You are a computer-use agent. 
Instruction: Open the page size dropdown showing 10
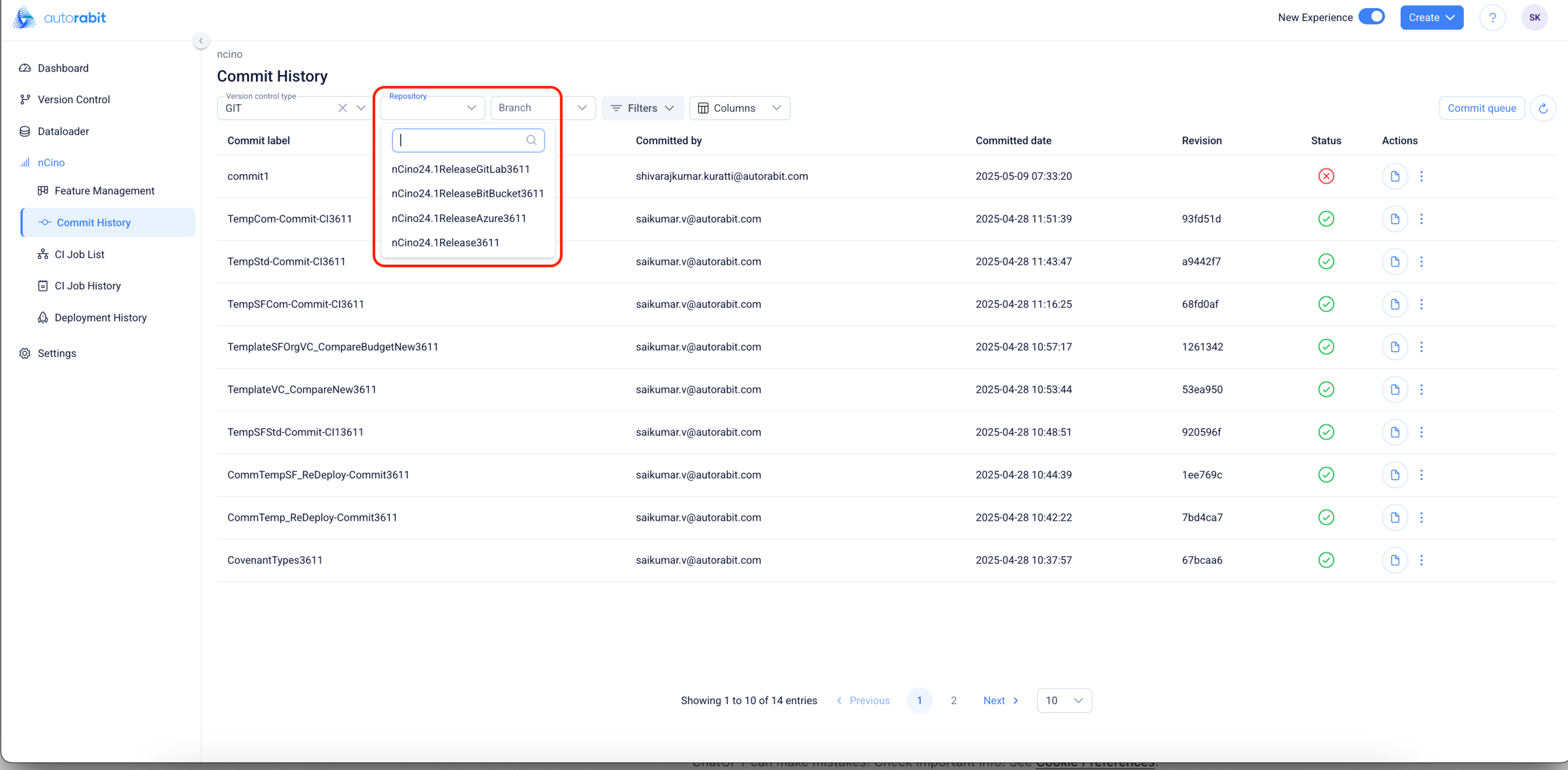pyautogui.click(x=1064, y=701)
